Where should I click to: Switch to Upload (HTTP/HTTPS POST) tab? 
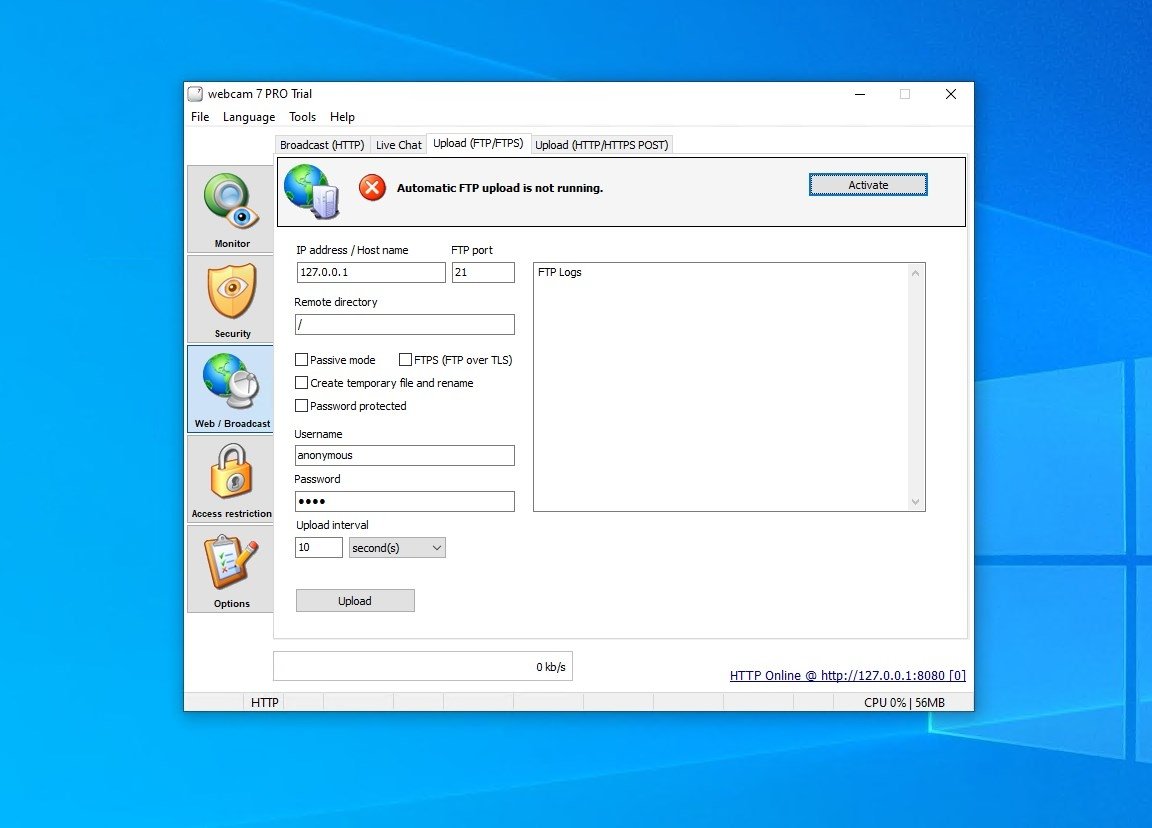pyautogui.click(x=602, y=145)
